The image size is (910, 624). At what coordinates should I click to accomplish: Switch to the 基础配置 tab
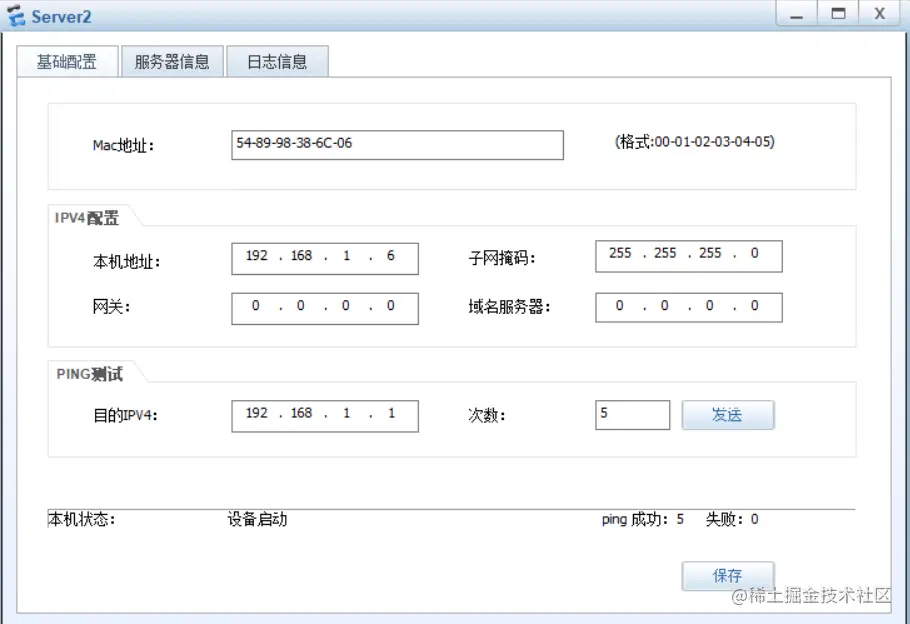pos(67,62)
